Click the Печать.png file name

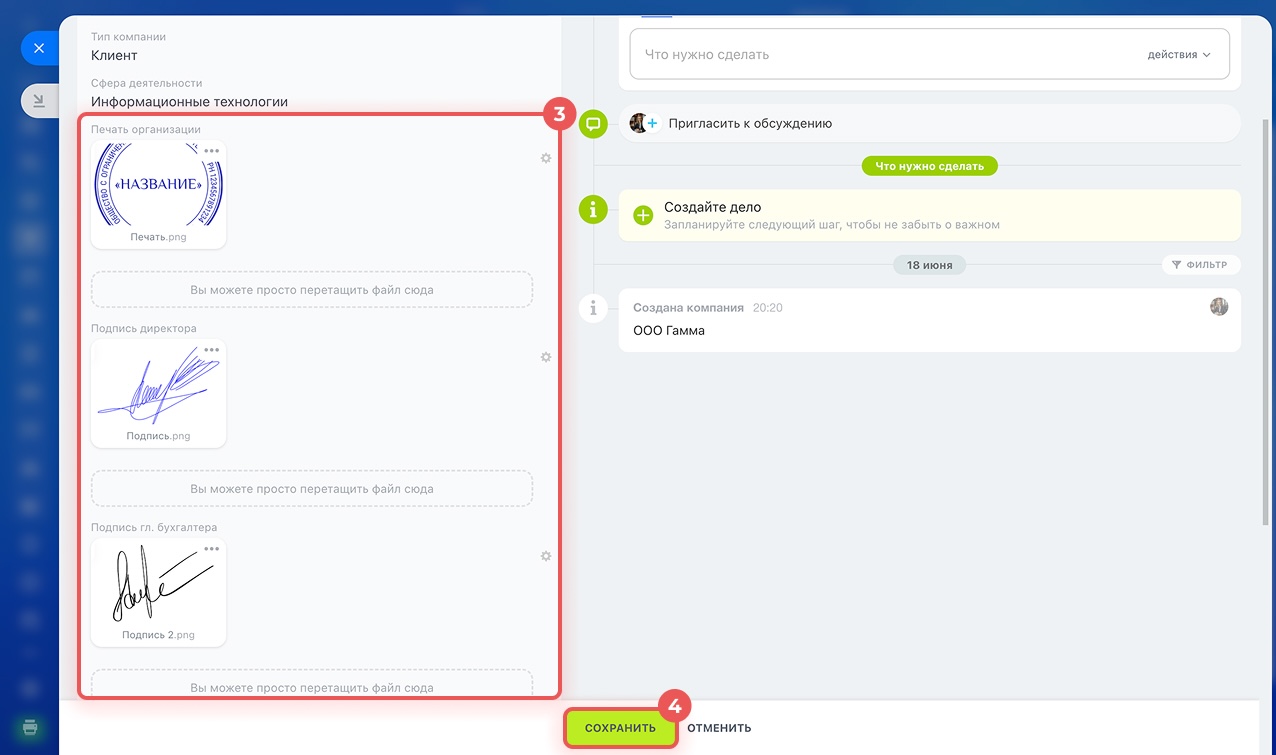tap(158, 238)
